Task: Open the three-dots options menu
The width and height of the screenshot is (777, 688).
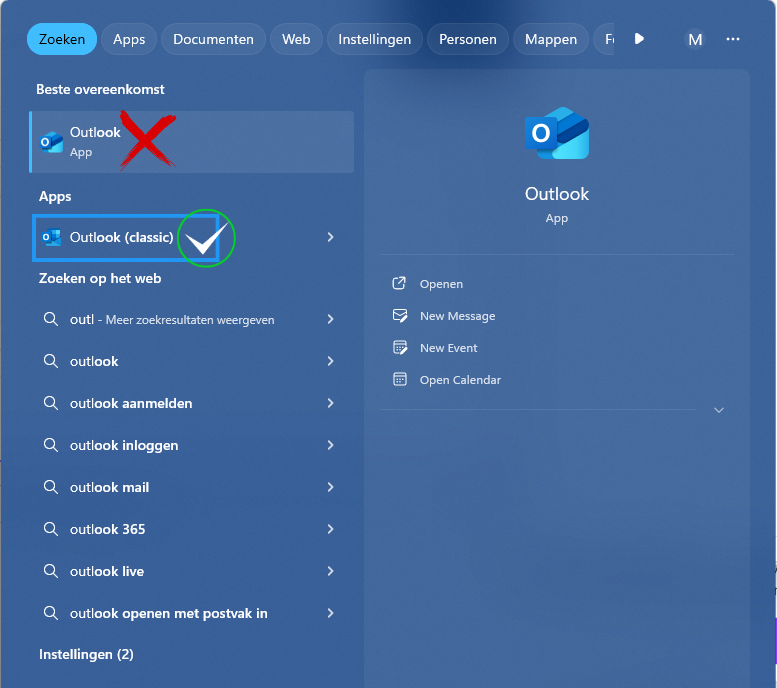Action: [732, 39]
